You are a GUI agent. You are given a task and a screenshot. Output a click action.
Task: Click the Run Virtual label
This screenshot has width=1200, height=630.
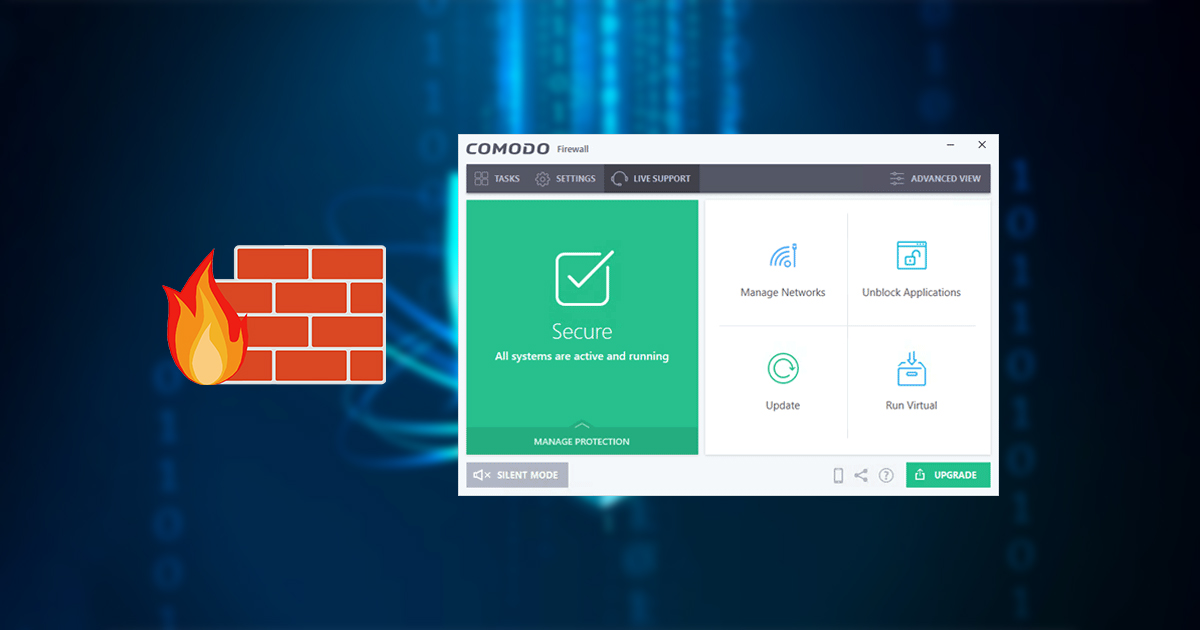(x=911, y=406)
